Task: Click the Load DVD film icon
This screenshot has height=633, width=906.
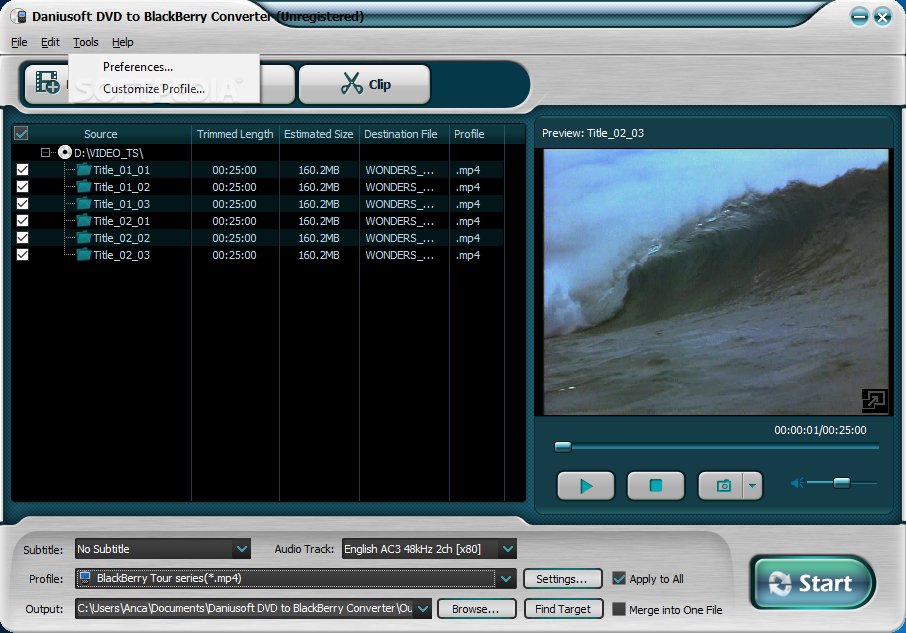Action: pyautogui.click(x=47, y=82)
